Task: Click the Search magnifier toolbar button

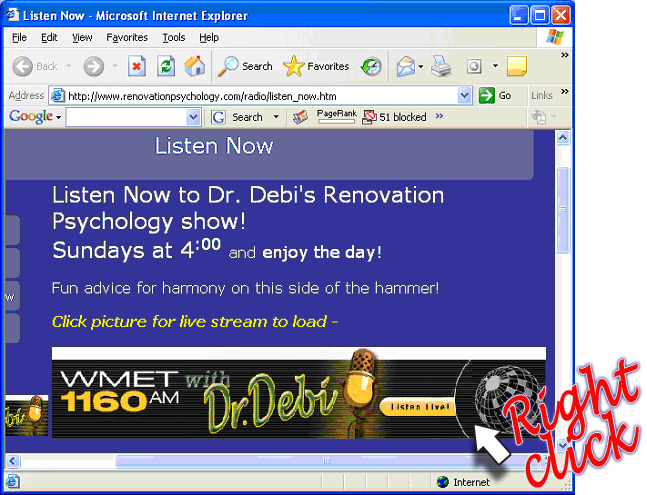Action: 245,66
